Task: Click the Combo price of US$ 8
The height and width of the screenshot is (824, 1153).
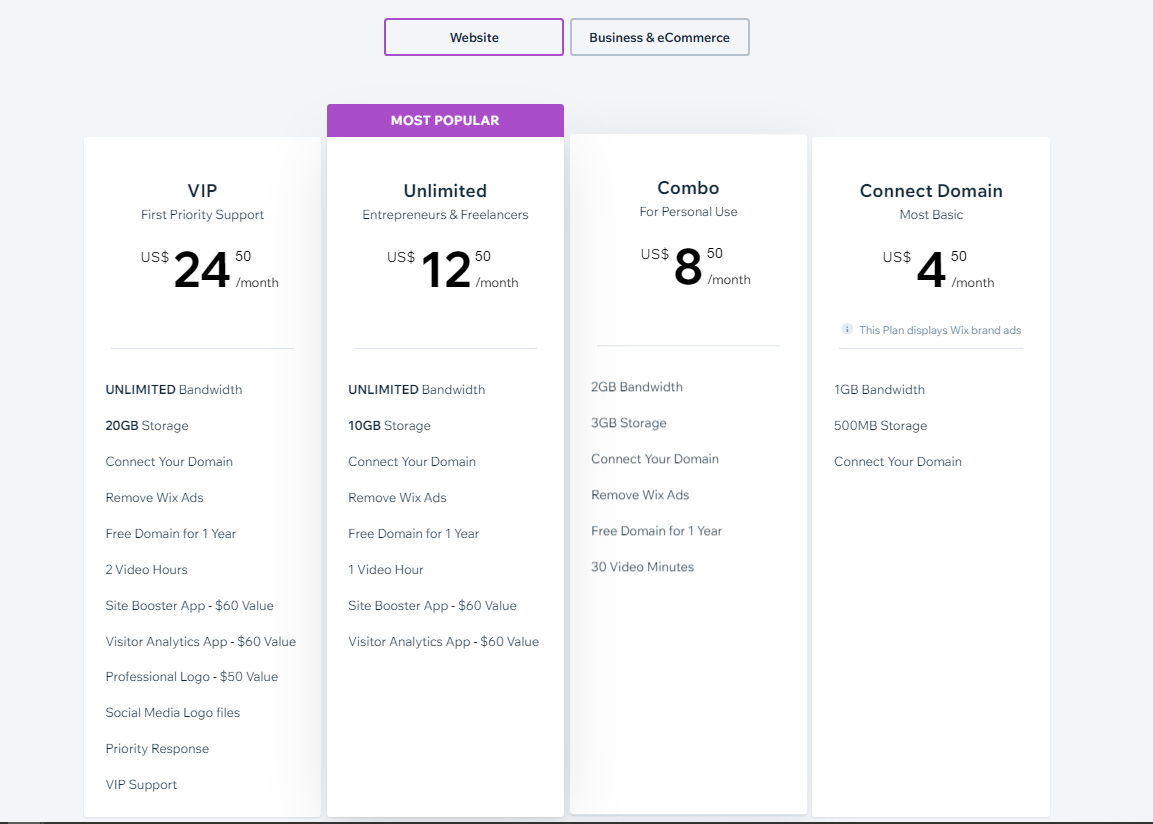Action: 696,267
